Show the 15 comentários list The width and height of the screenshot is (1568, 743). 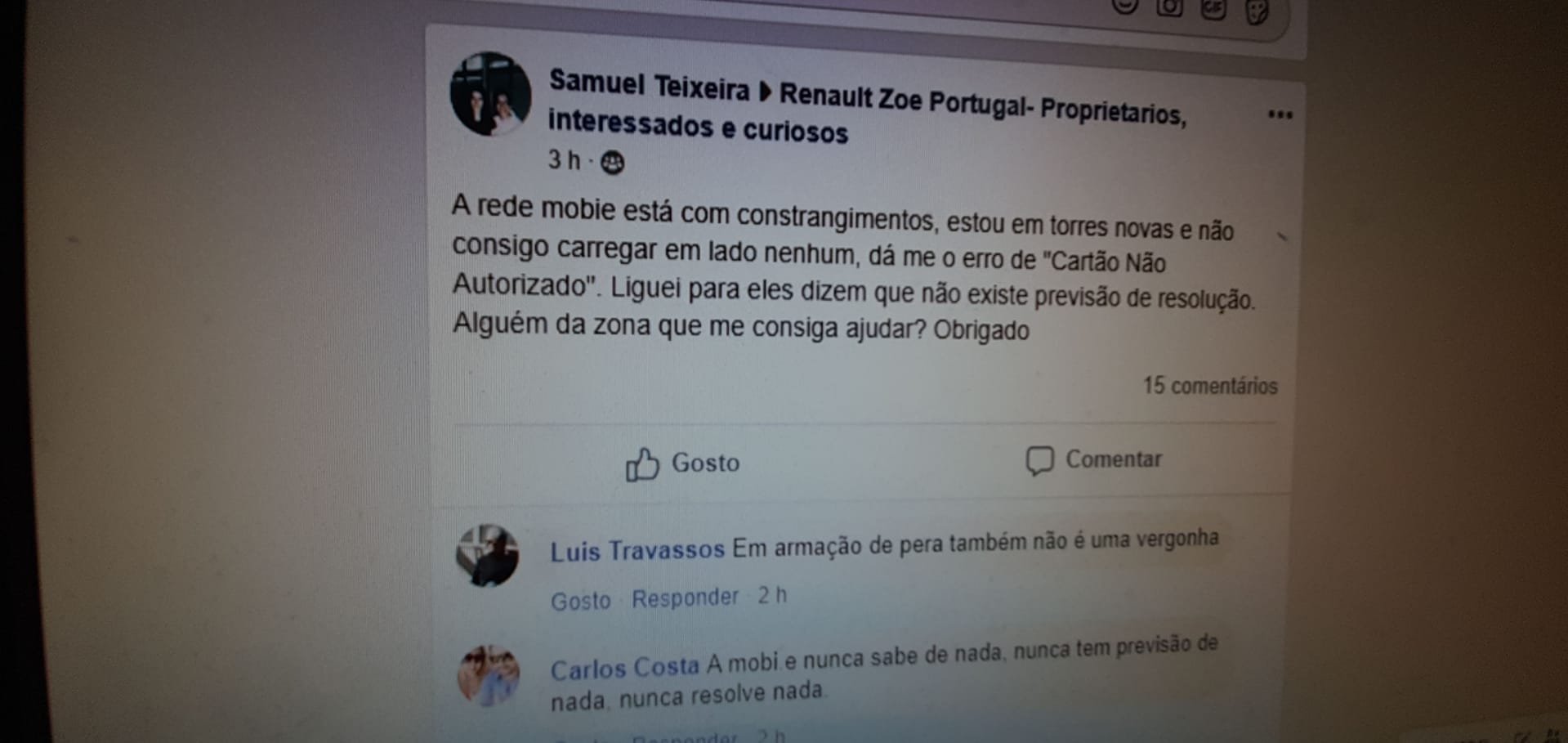(1210, 385)
